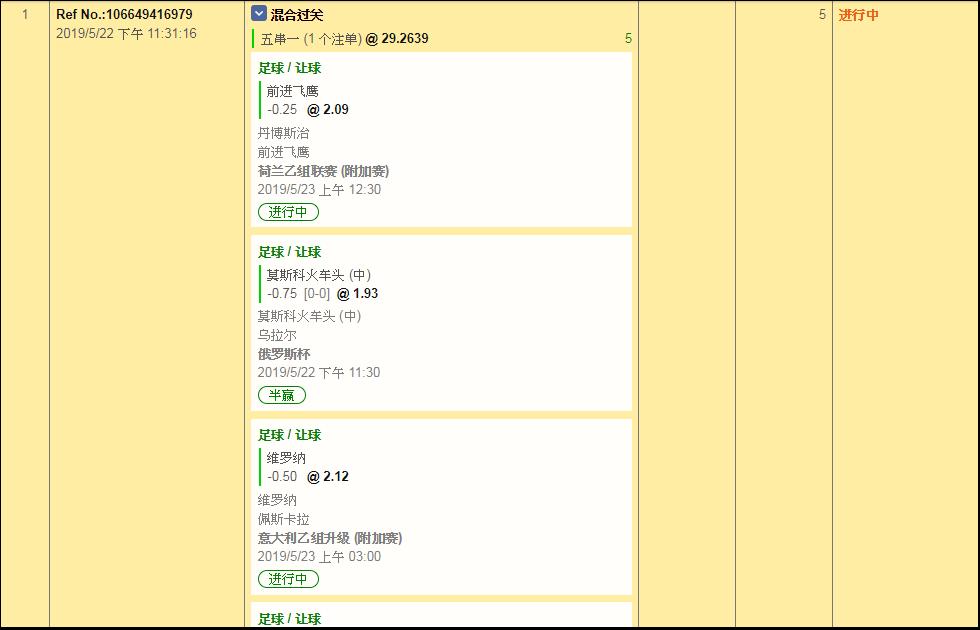Click 足球 / 让球 heading above 维罗纳
This screenshot has width=980, height=630.
289,435
